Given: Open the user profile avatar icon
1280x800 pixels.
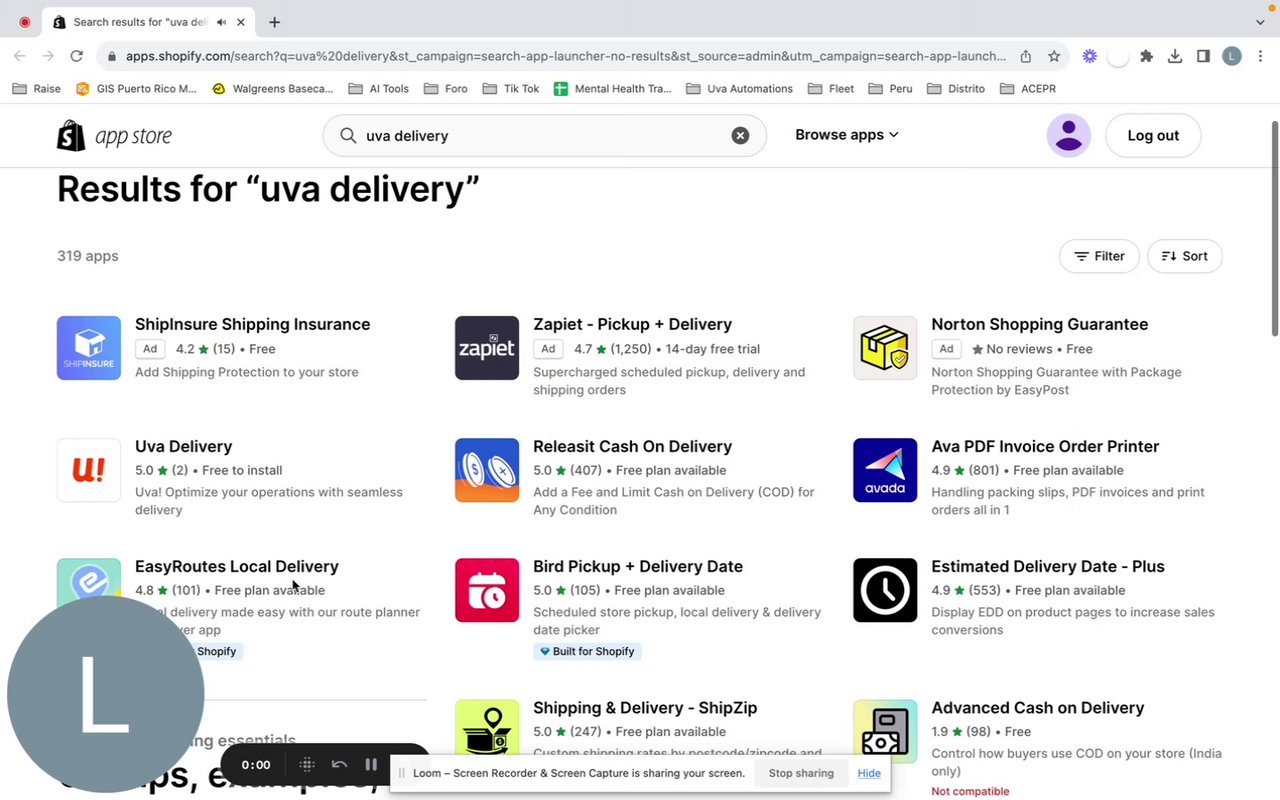Looking at the screenshot, I should (x=1069, y=135).
